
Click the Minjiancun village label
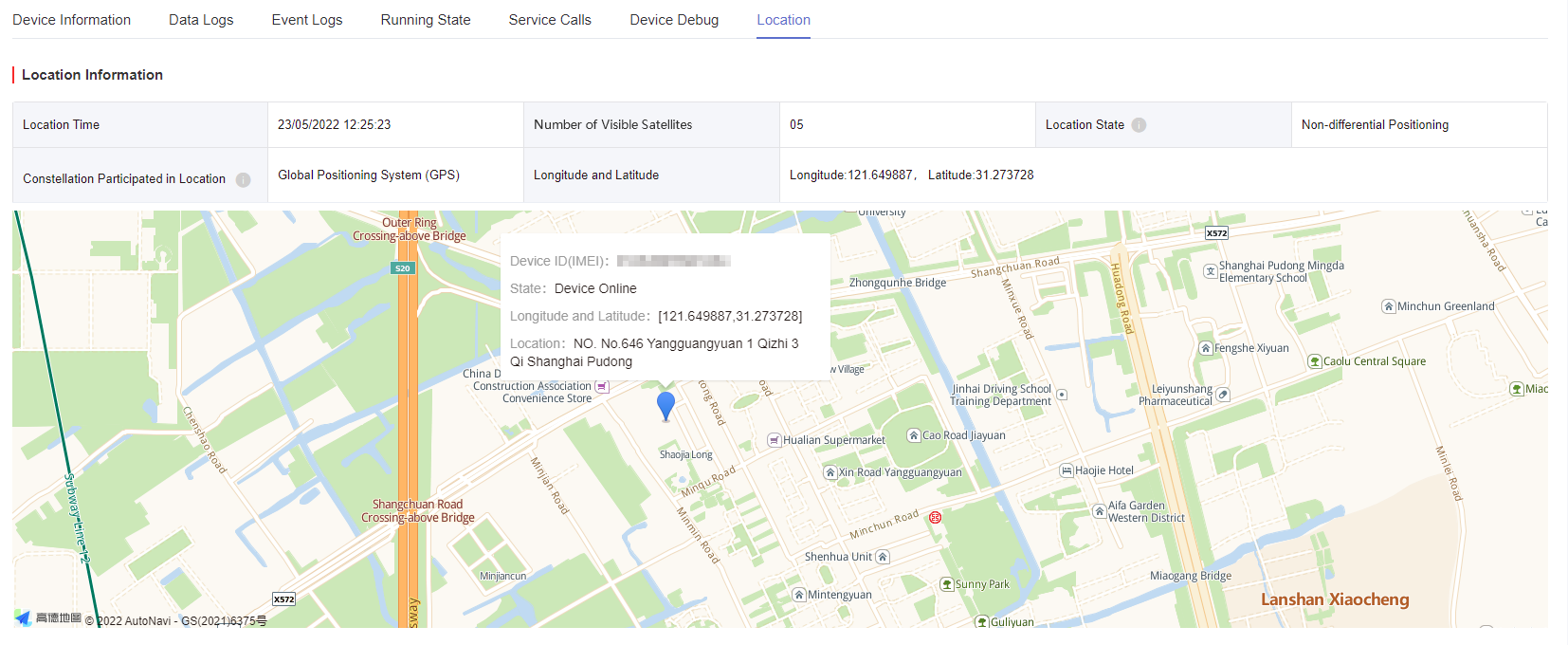[503, 577]
